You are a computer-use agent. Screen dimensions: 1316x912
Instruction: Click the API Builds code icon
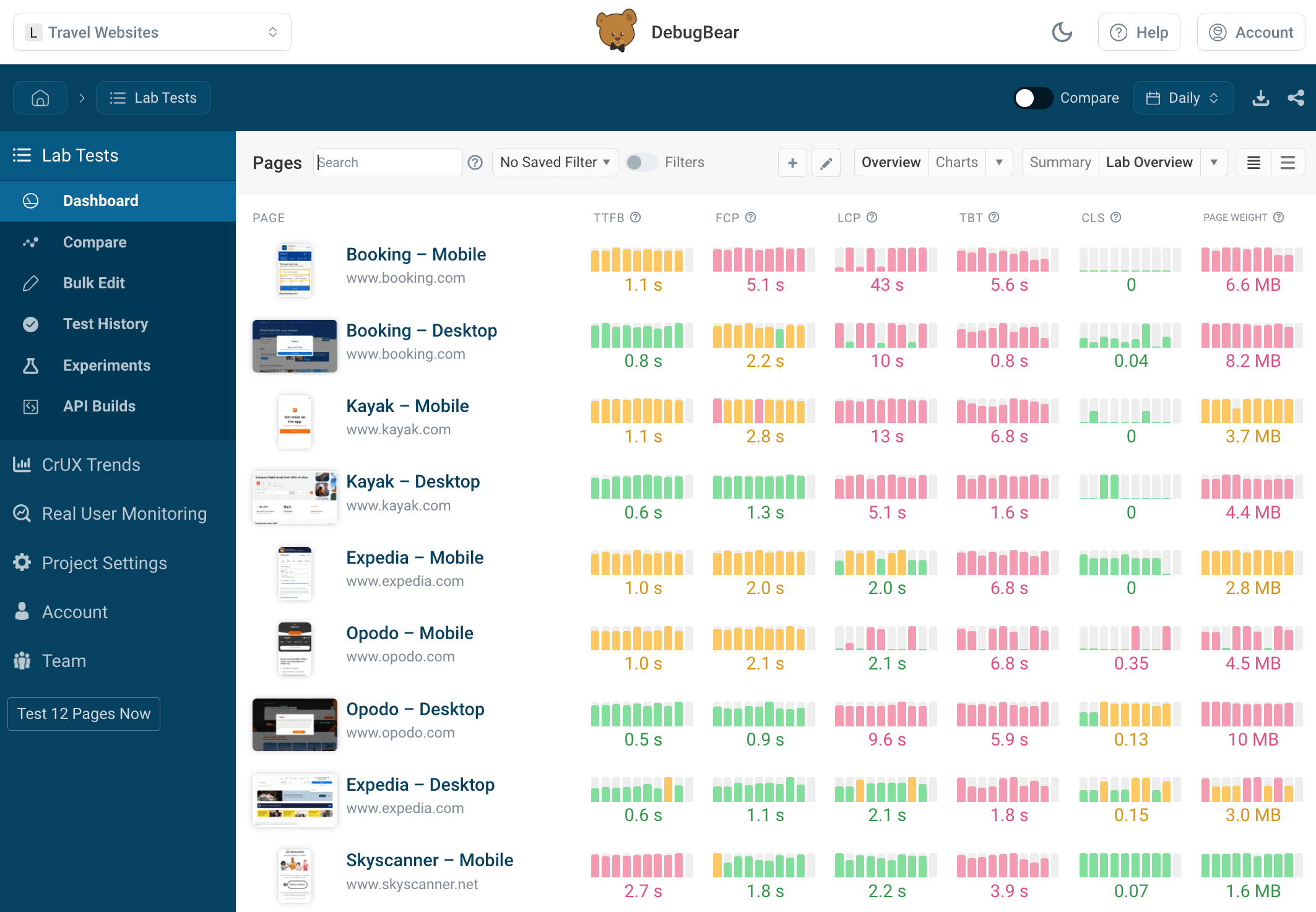click(x=30, y=406)
